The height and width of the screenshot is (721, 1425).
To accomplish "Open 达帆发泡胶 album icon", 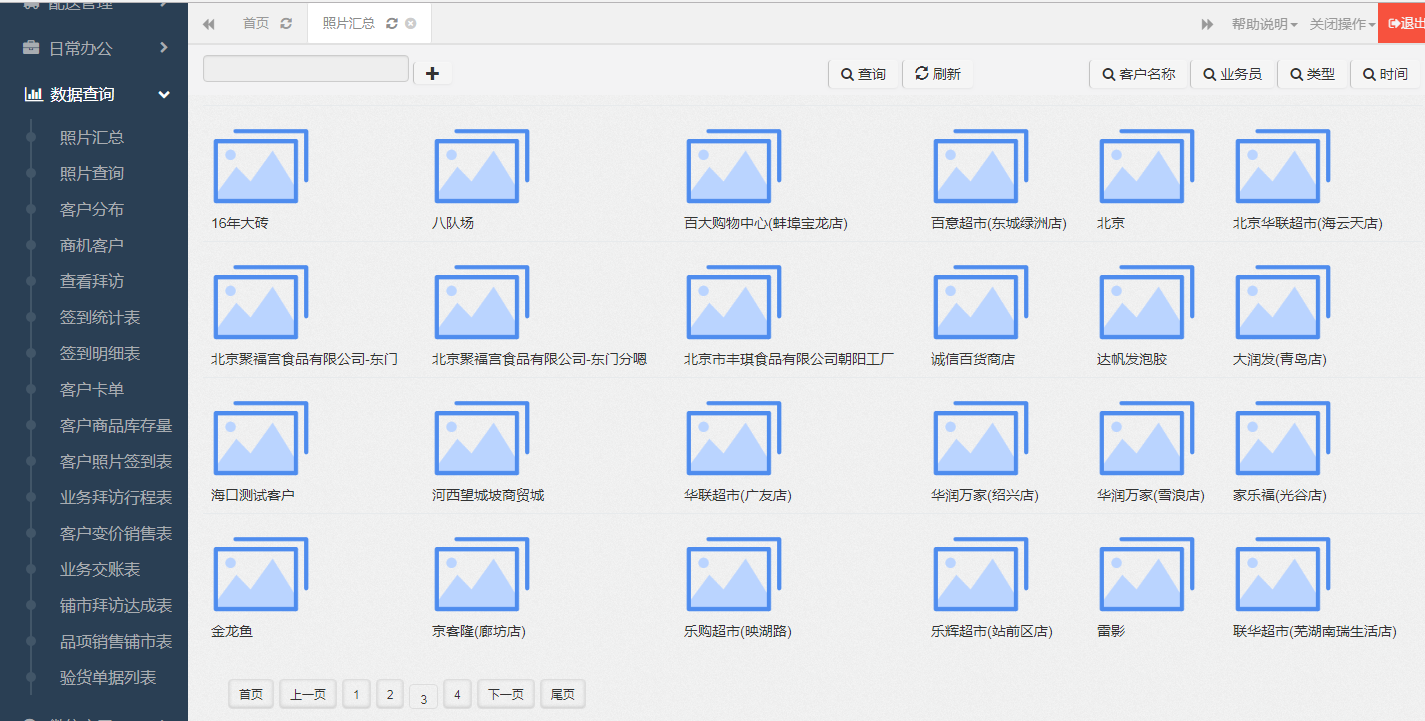I will [1146, 302].
